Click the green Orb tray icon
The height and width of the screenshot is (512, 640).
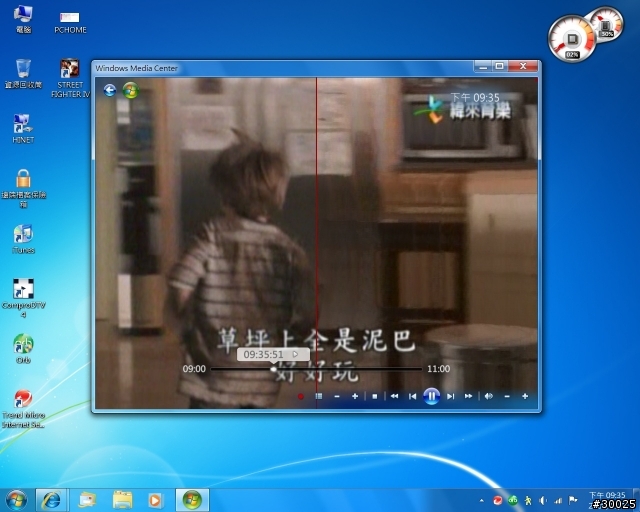tap(513, 500)
